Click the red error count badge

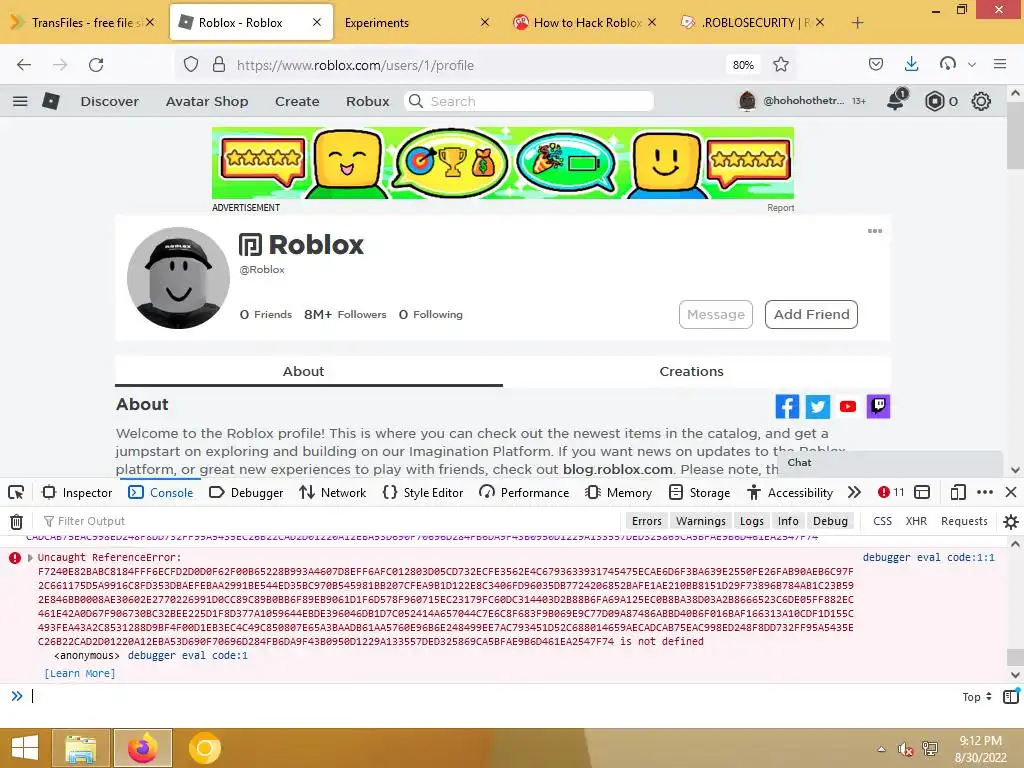[891, 492]
